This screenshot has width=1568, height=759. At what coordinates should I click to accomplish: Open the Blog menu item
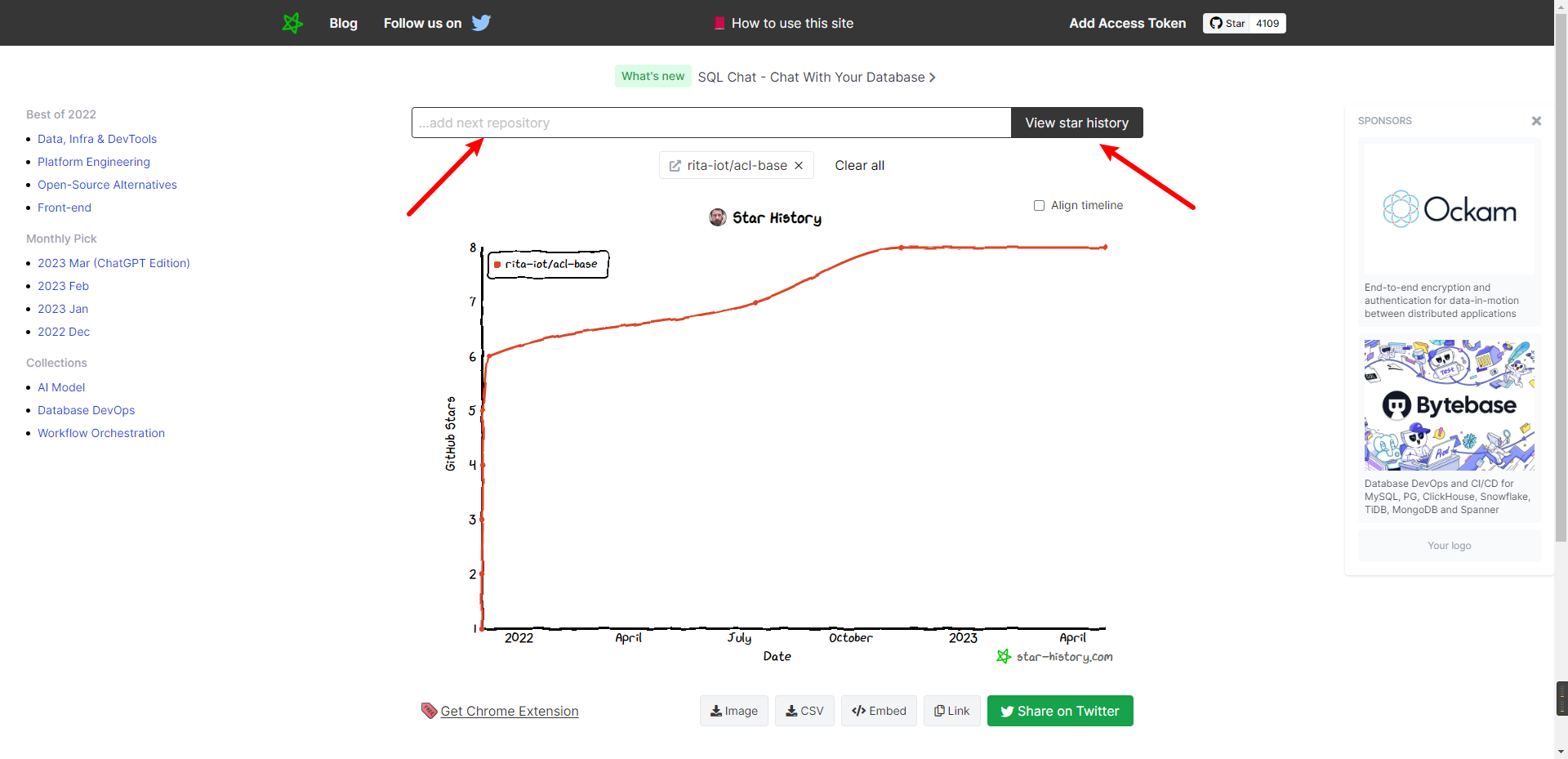click(x=343, y=23)
